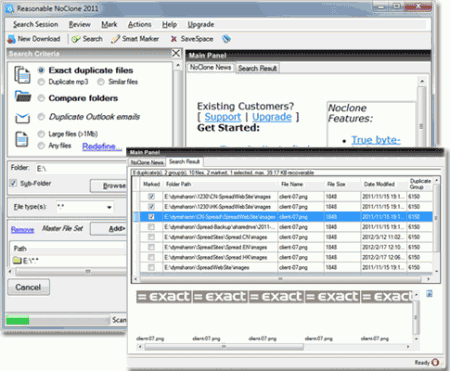Viewport: 450px width, 371px height.
Task: Click the Outlook emails envelope icon
Action: pos(22,118)
